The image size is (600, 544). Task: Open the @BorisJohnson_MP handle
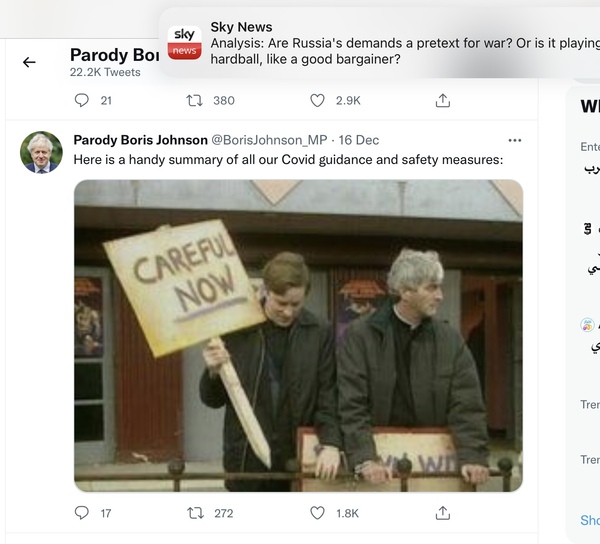(x=269, y=140)
